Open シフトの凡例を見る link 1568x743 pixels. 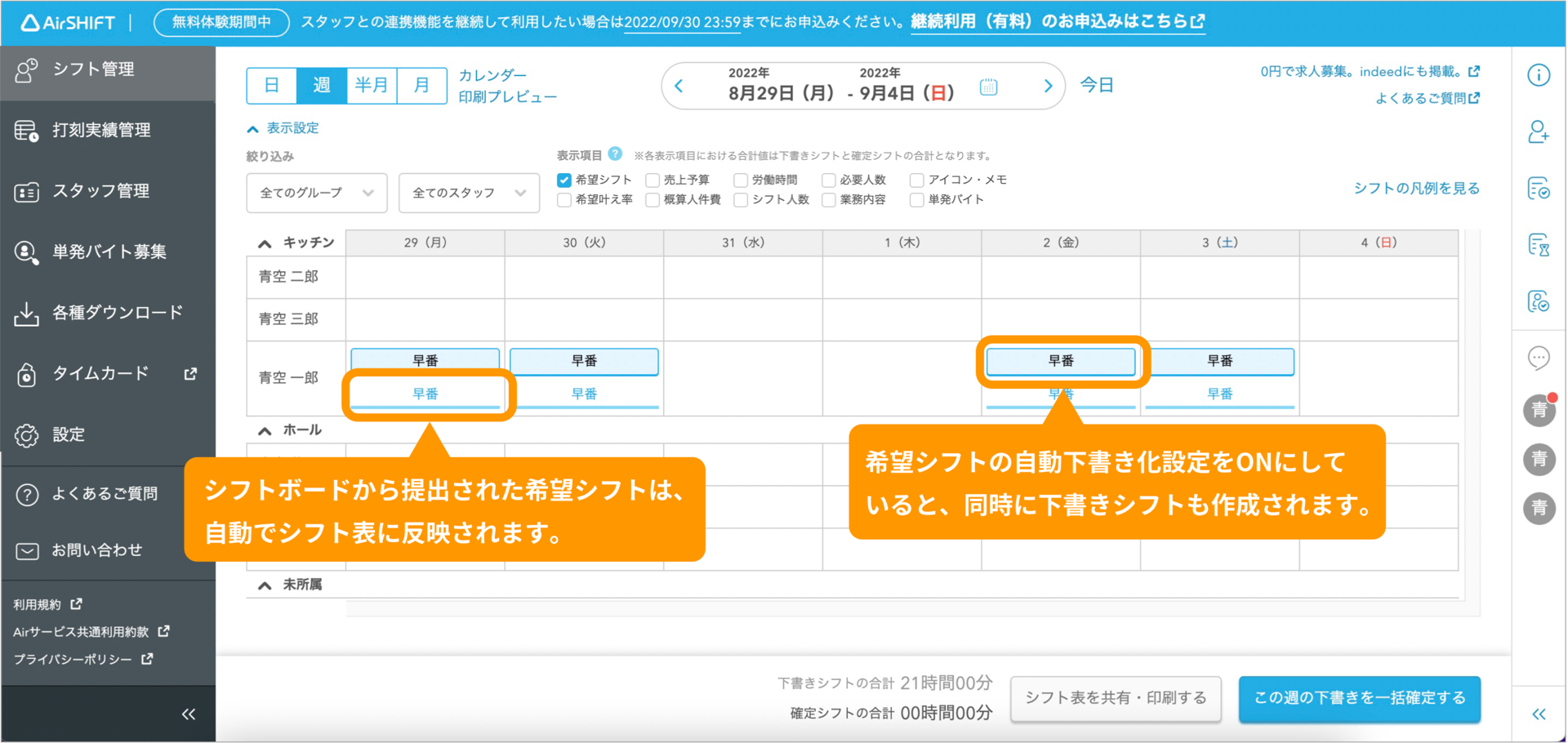[1416, 189]
